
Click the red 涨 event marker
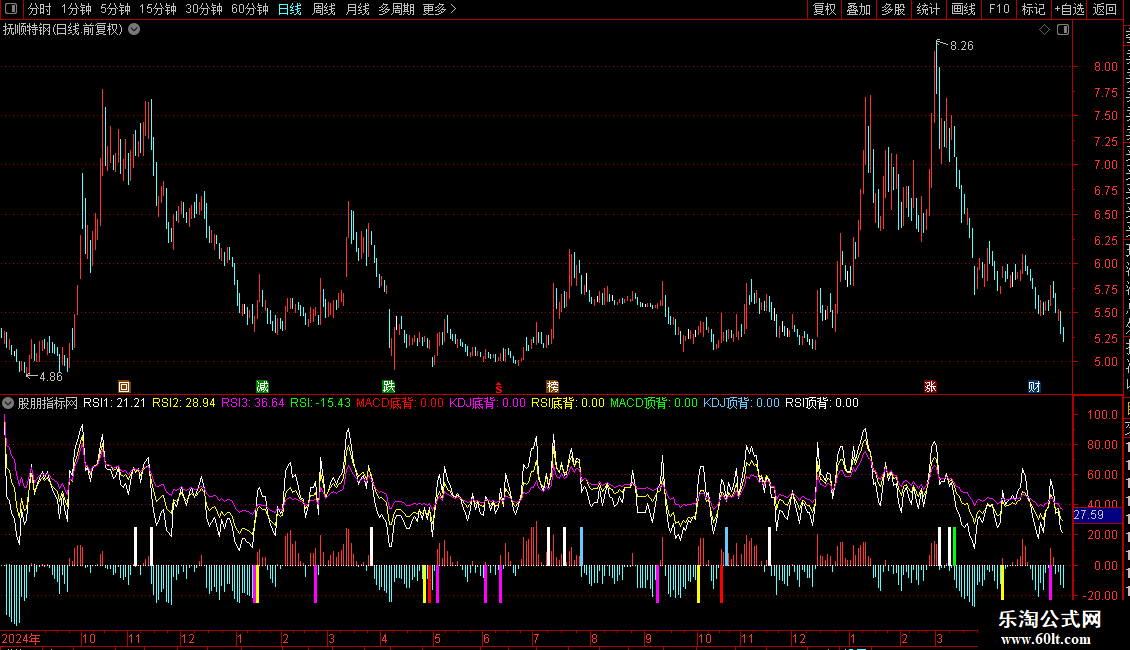point(930,387)
